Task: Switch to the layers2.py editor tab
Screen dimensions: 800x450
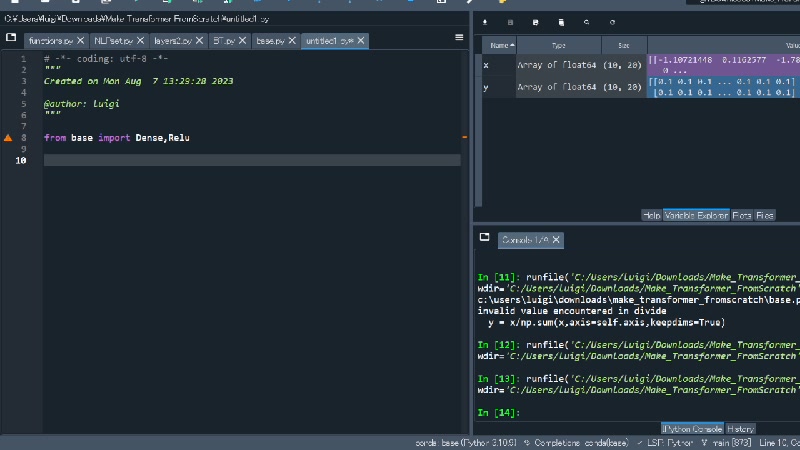Action: click(x=170, y=41)
